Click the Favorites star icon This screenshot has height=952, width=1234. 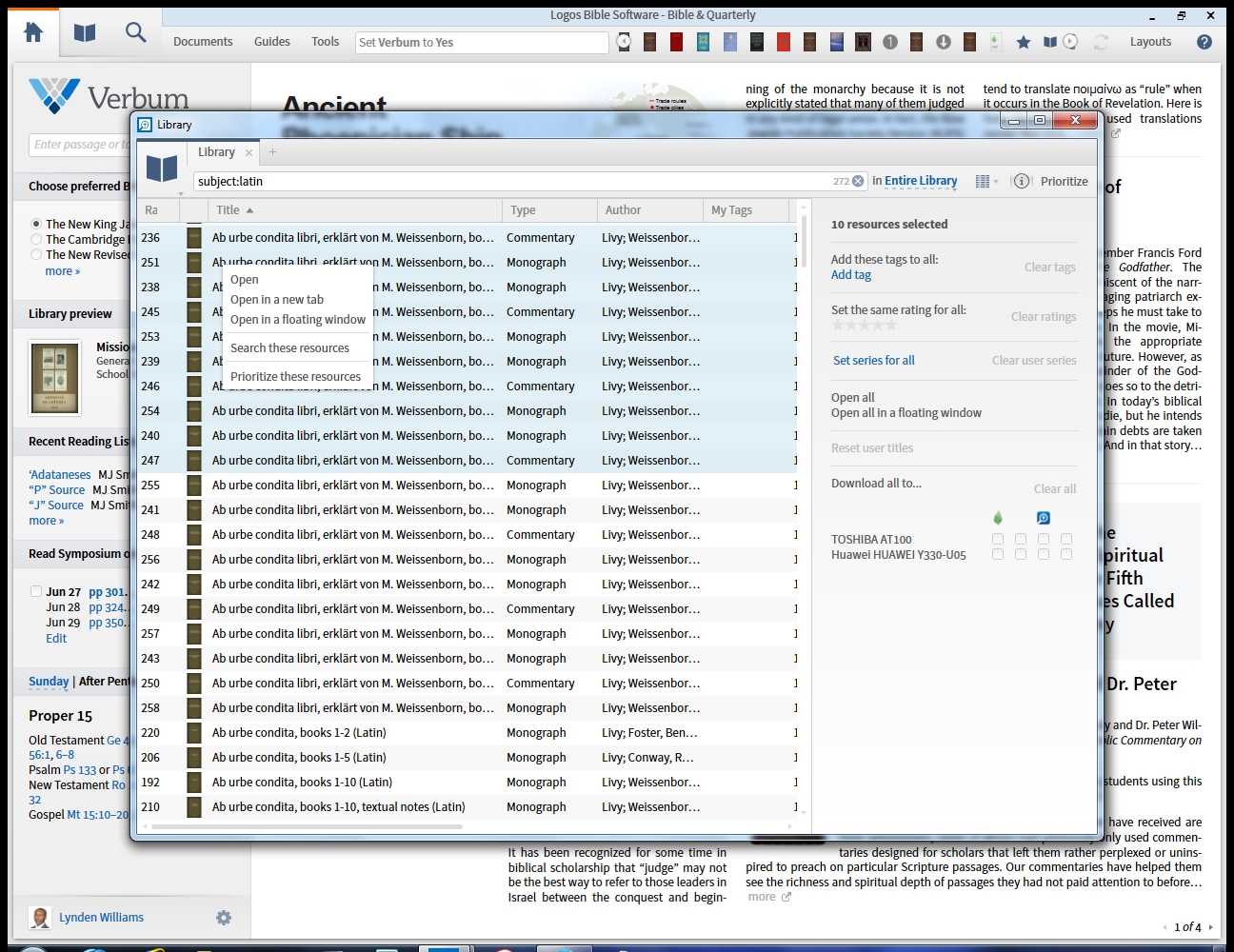[x=1024, y=42]
